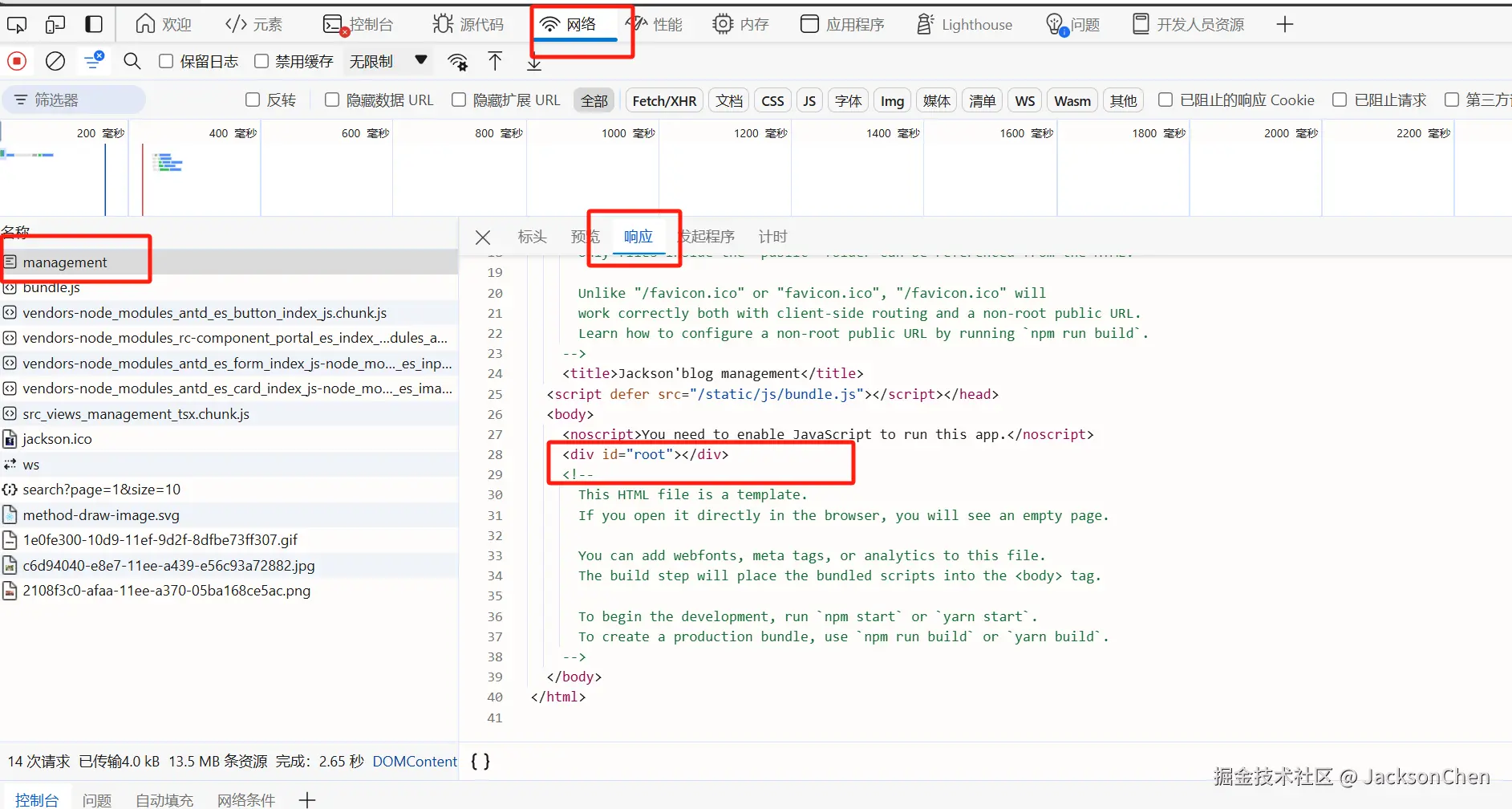Toggle device emulation icon

click(x=55, y=24)
